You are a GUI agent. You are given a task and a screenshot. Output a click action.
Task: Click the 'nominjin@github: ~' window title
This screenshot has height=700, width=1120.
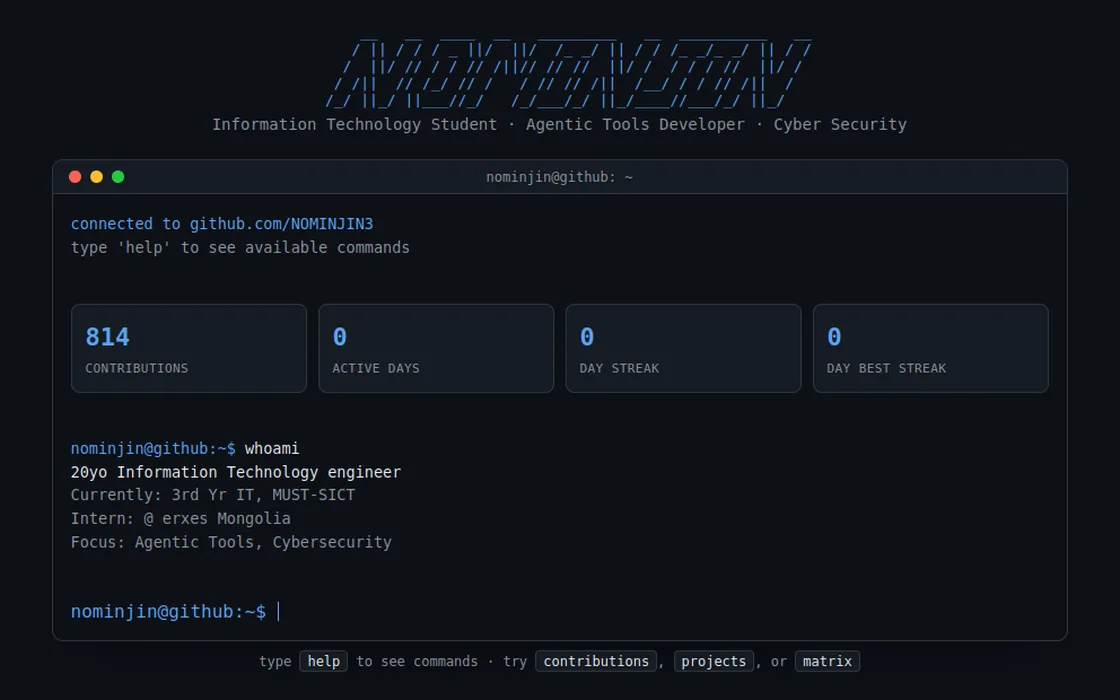[559, 177]
